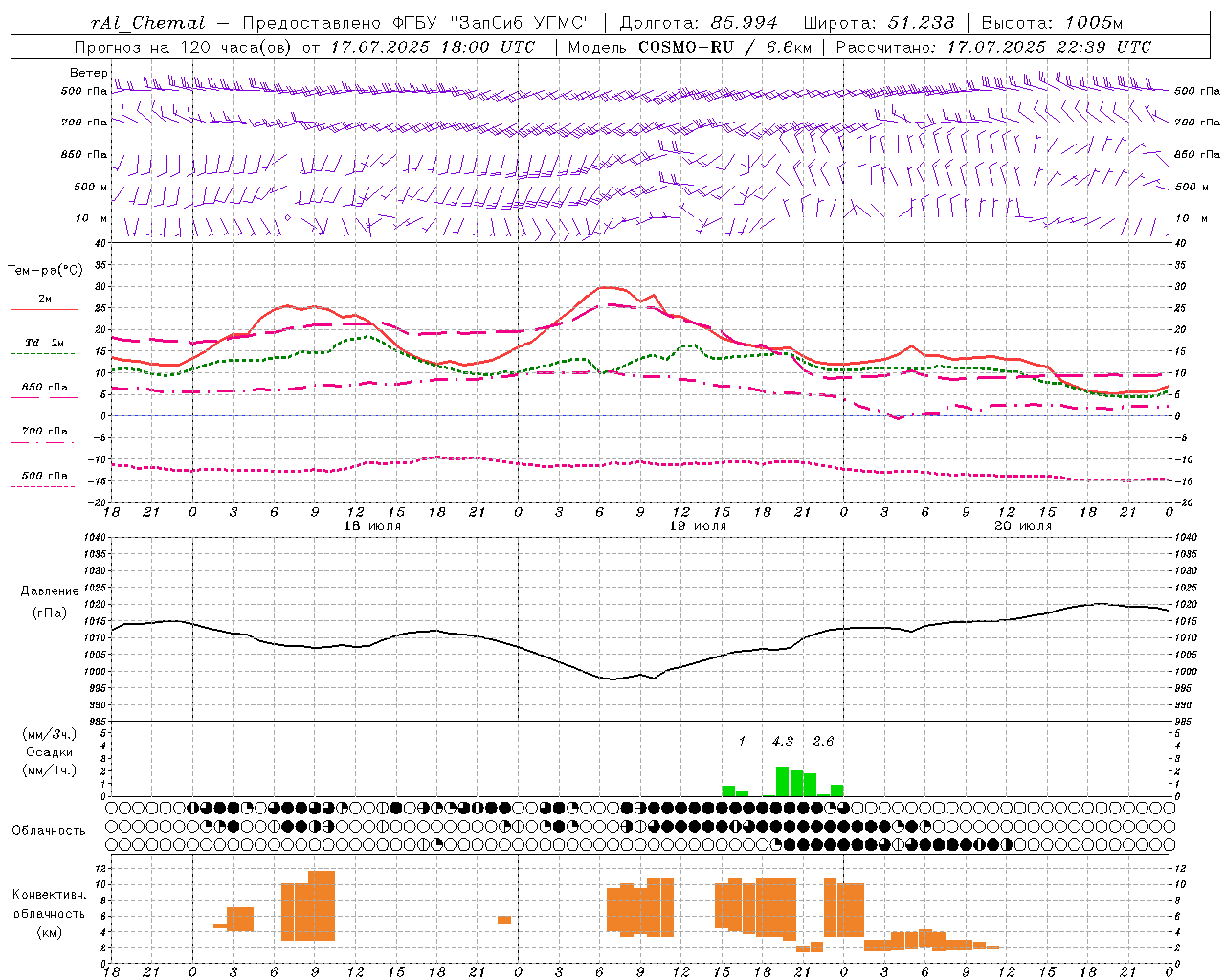Click the pink long-dash legend line under 850 гПа
The height and width of the screenshot is (980, 1225).
pos(44,397)
